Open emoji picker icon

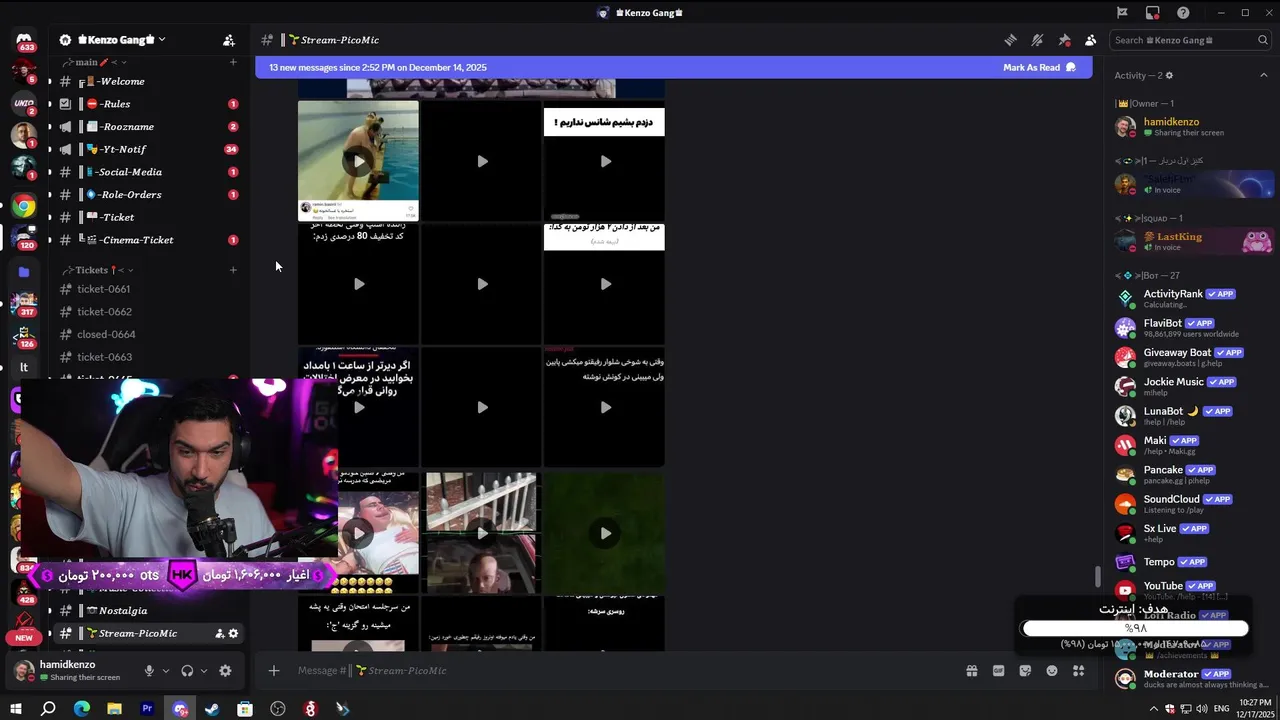(x=1052, y=671)
